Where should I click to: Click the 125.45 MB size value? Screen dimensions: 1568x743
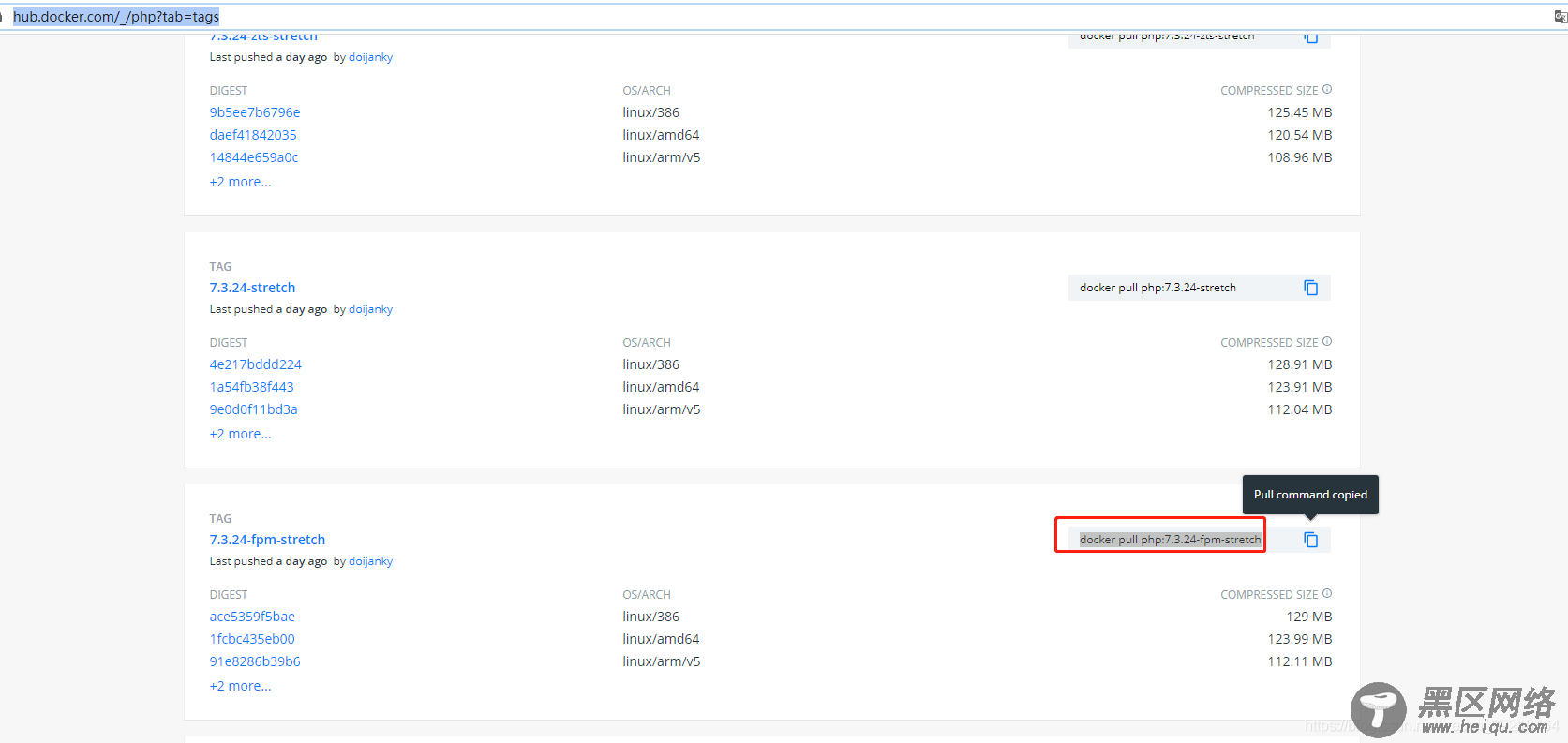coord(1300,112)
